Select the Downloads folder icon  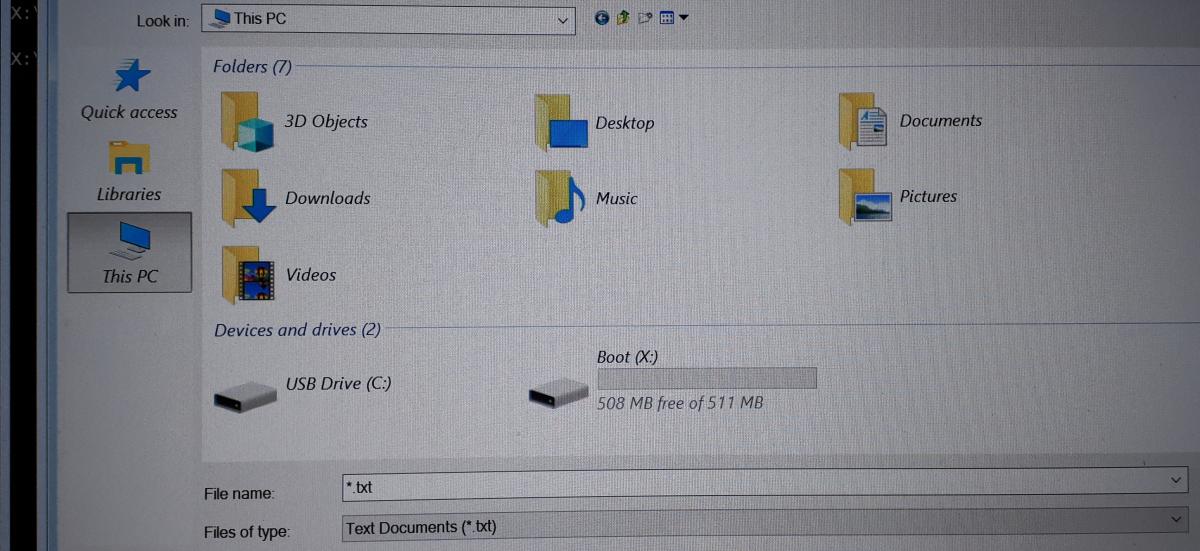tap(249, 198)
